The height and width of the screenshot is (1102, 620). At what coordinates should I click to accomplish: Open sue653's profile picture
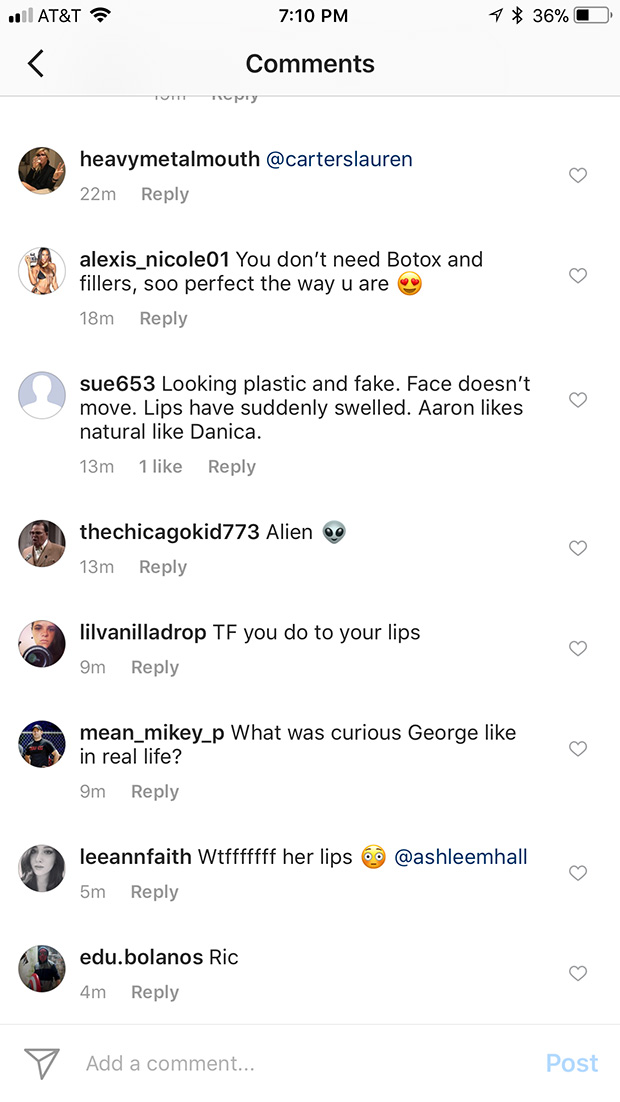(x=41, y=395)
